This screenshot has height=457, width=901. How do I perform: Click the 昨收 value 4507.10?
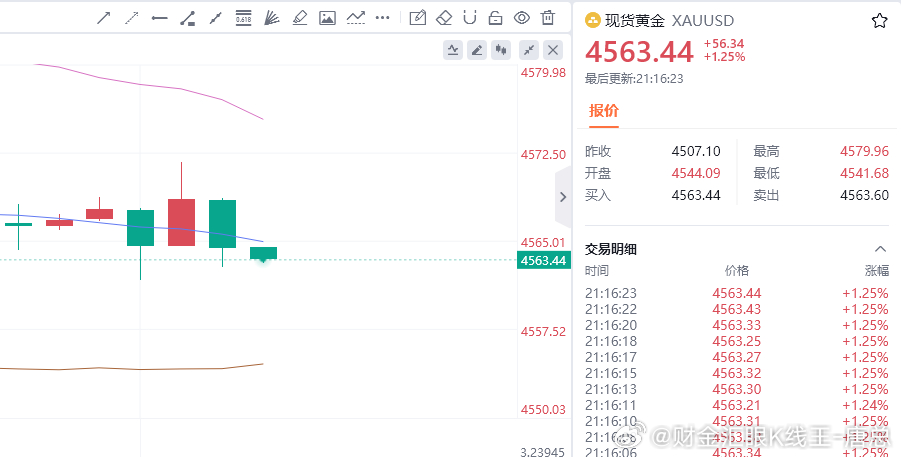click(696, 151)
